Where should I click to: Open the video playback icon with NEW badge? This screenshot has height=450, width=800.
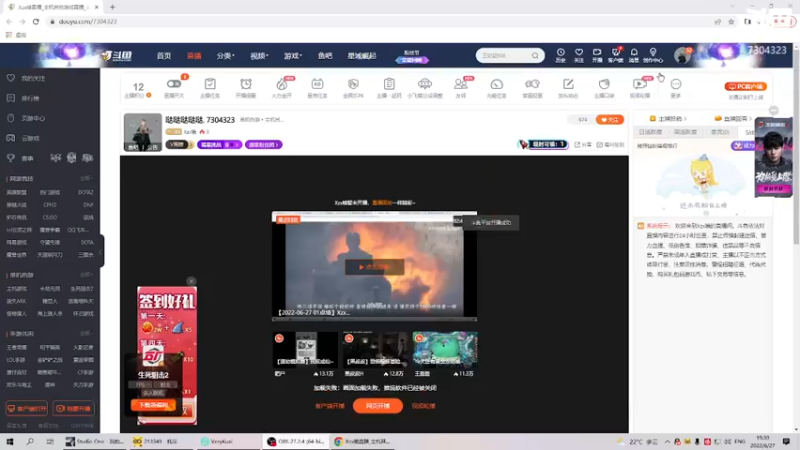pyautogui.click(x=639, y=84)
